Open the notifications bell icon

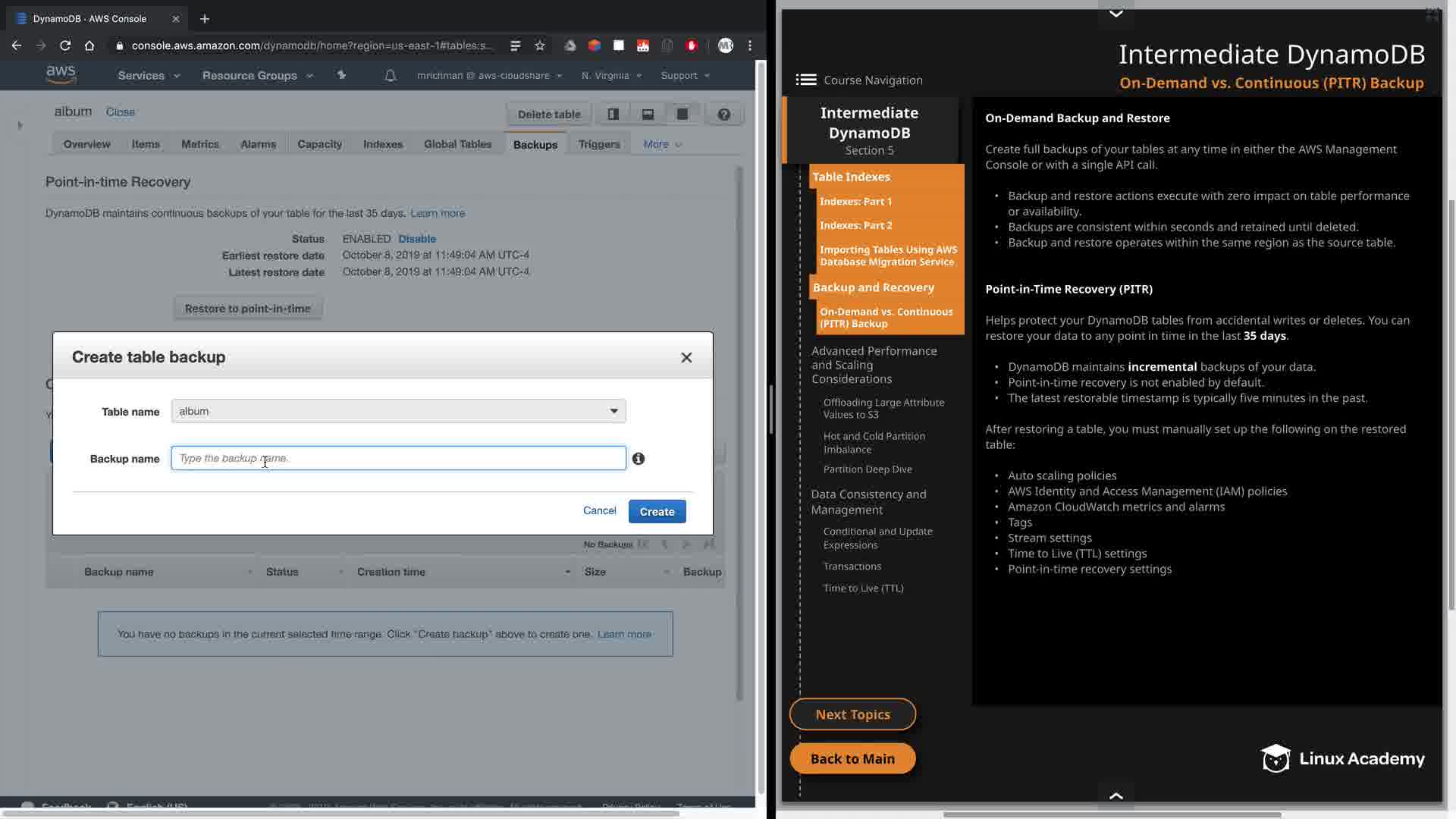390,75
